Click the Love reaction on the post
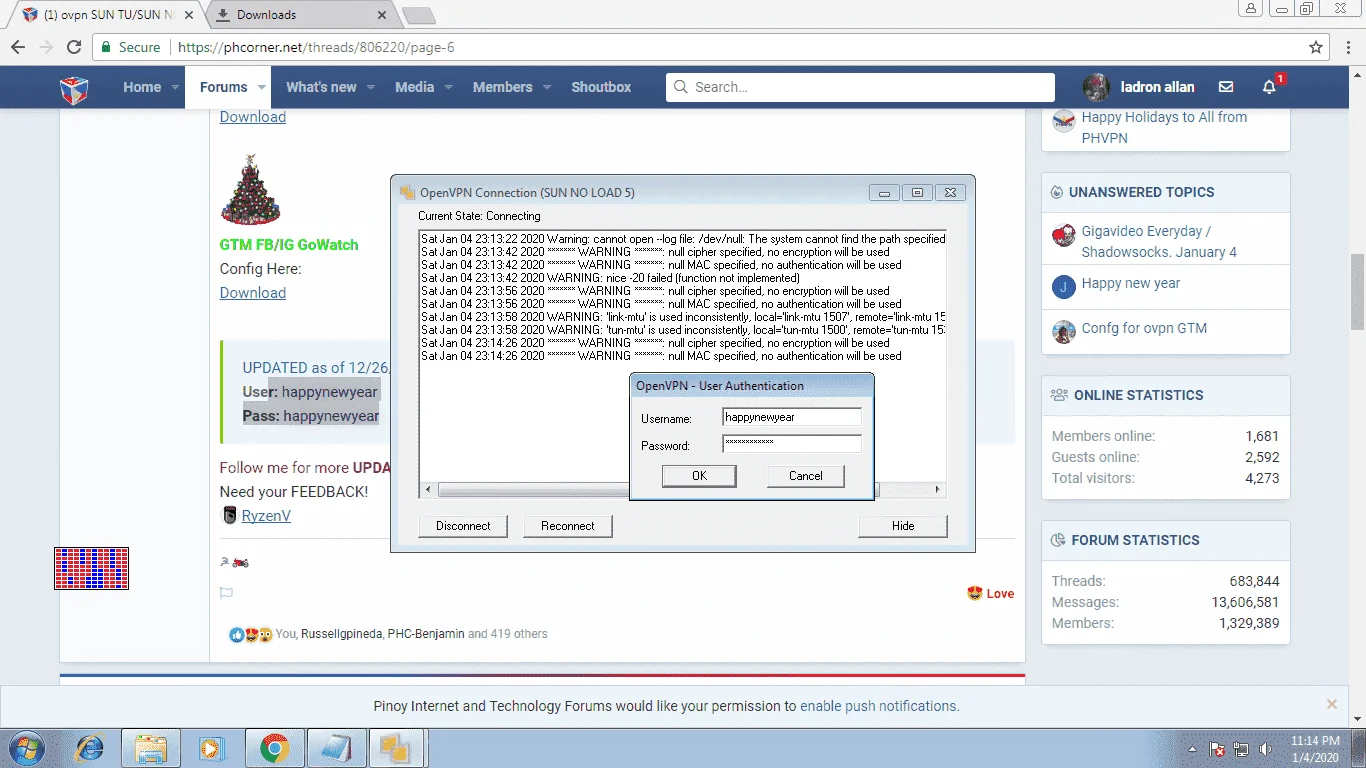The height and width of the screenshot is (768, 1366). 990,593
